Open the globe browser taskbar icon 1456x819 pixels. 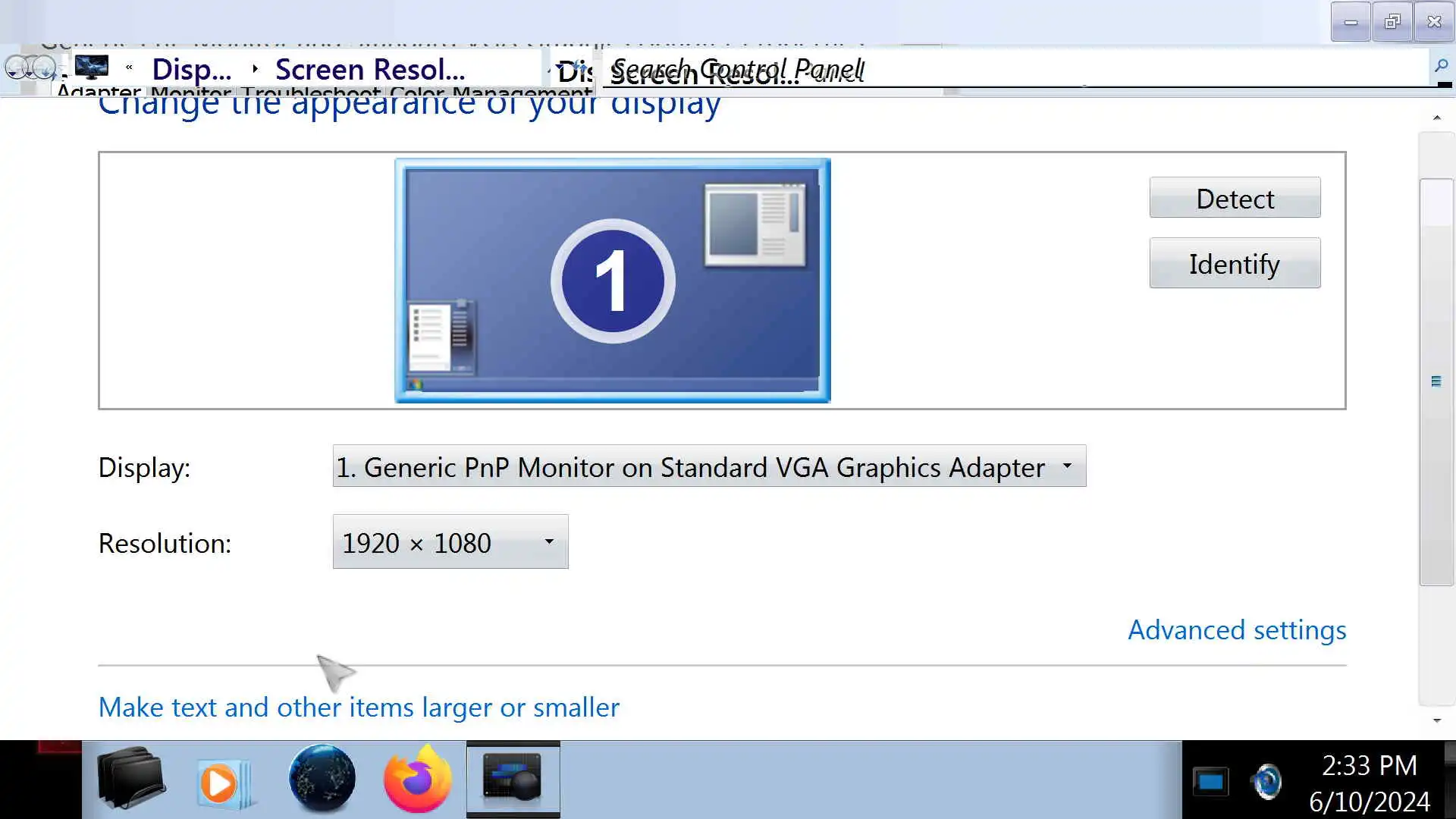pyautogui.click(x=322, y=780)
